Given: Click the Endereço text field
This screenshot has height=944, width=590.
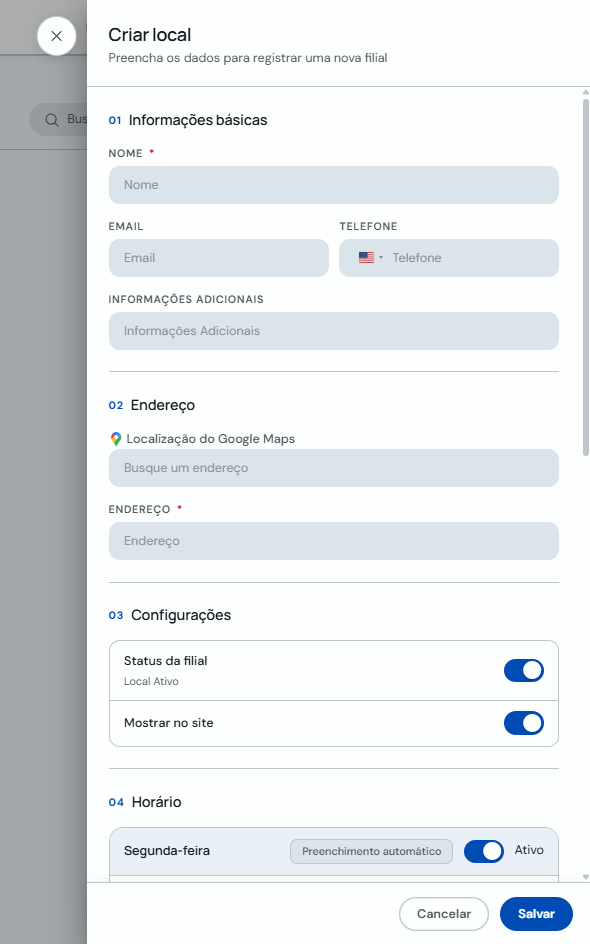Looking at the screenshot, I should point(334,541).
